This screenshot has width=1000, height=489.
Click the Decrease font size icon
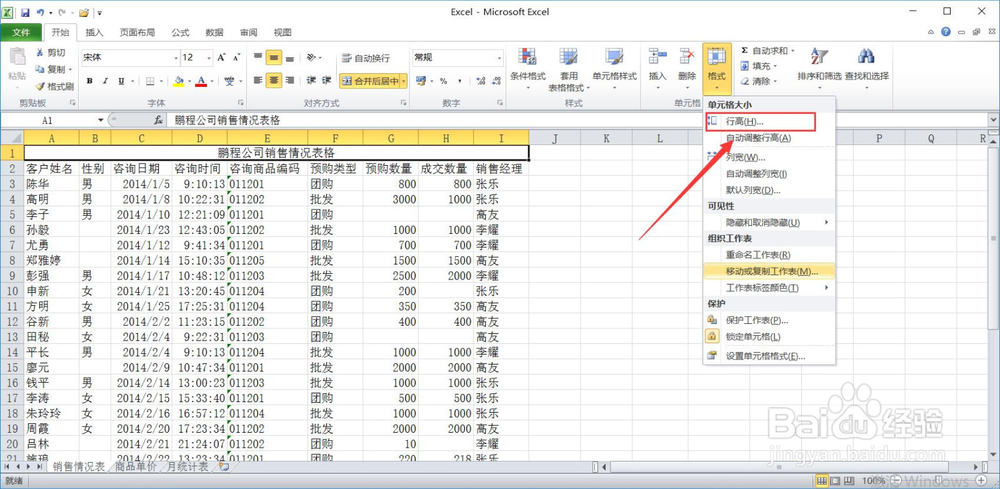coord(237,57)
